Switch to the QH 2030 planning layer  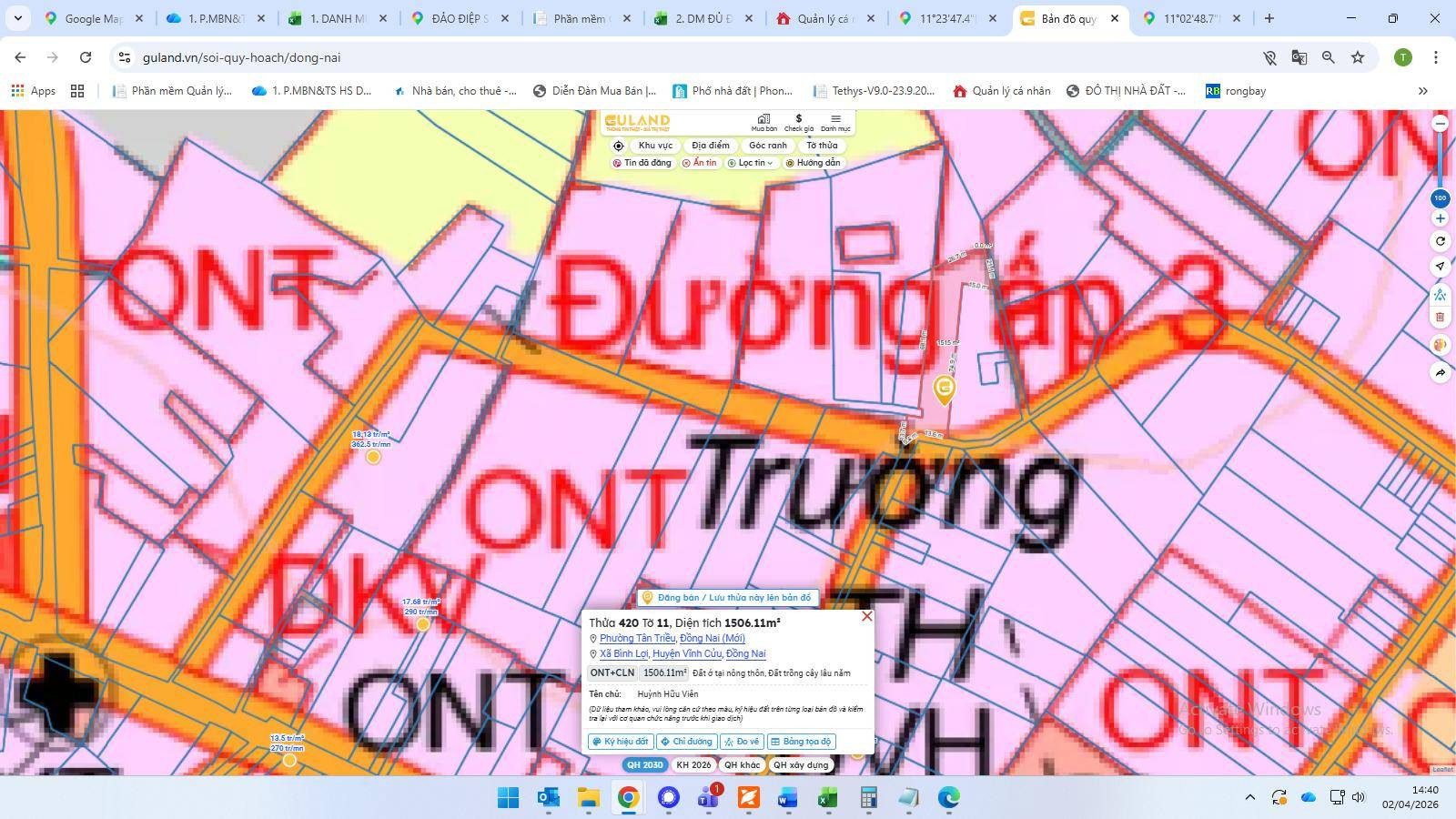[644, 765]
